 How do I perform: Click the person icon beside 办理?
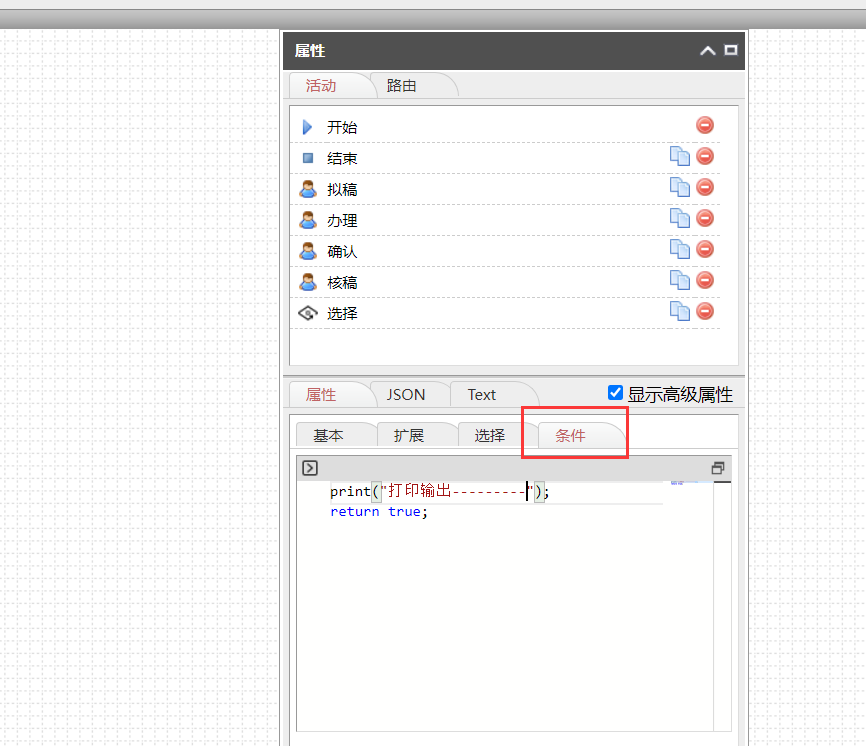click(x=308, y=220)
